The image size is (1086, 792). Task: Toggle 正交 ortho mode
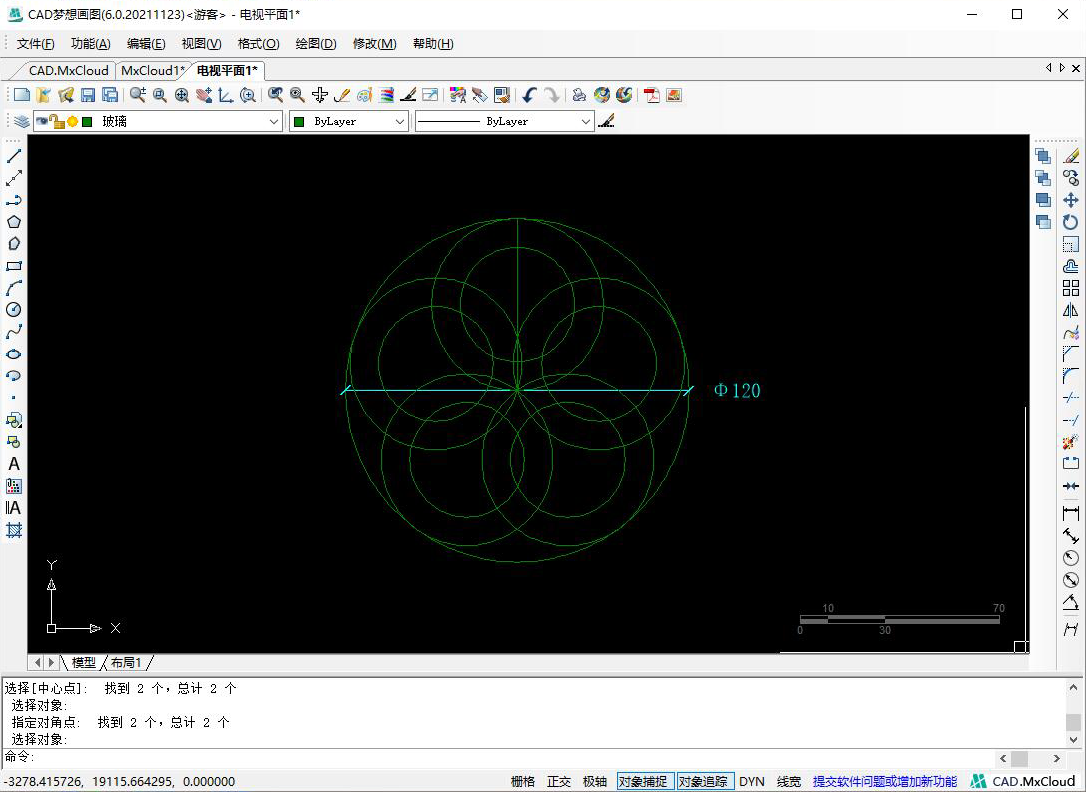tap(559, 782)
